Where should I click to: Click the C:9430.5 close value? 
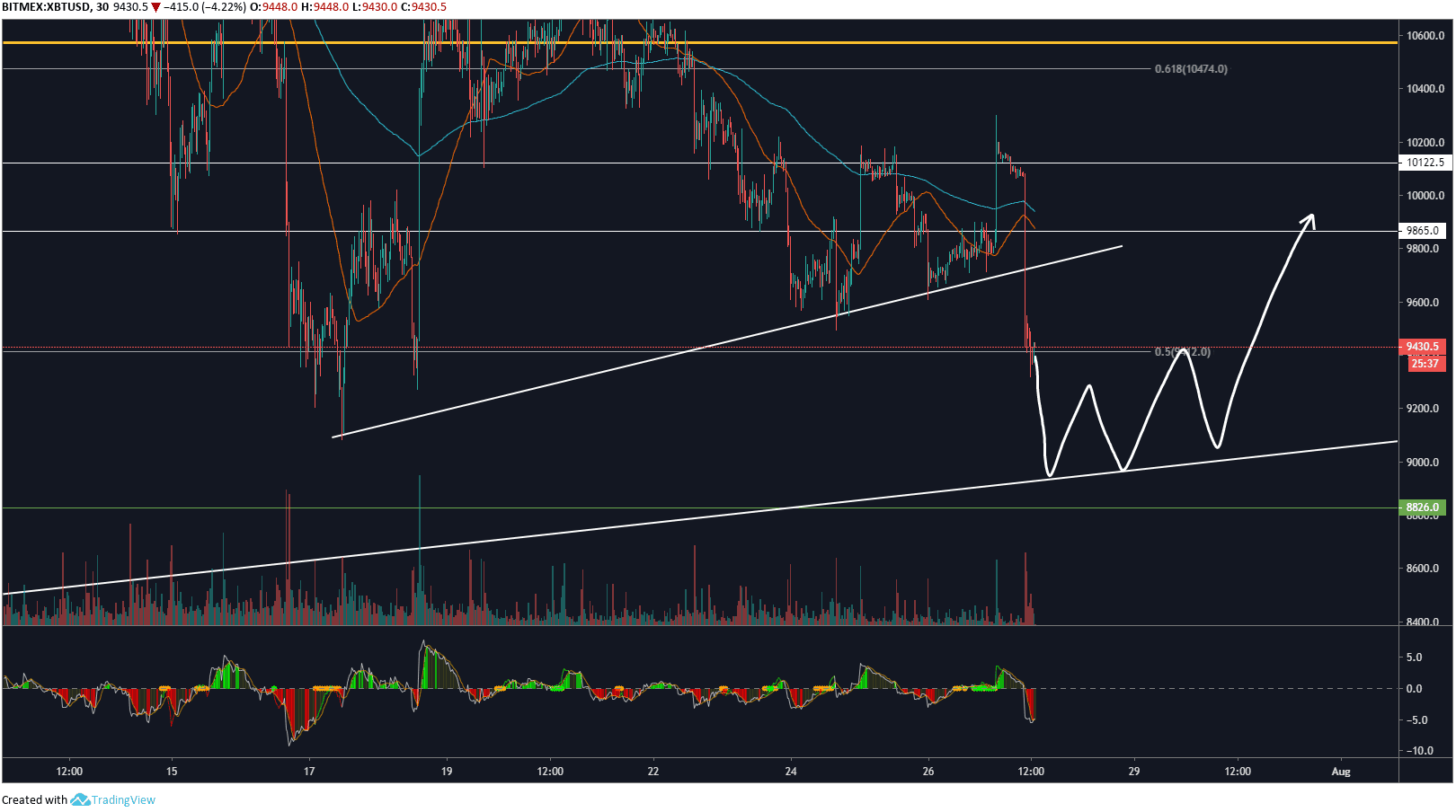tap(422, 7)
